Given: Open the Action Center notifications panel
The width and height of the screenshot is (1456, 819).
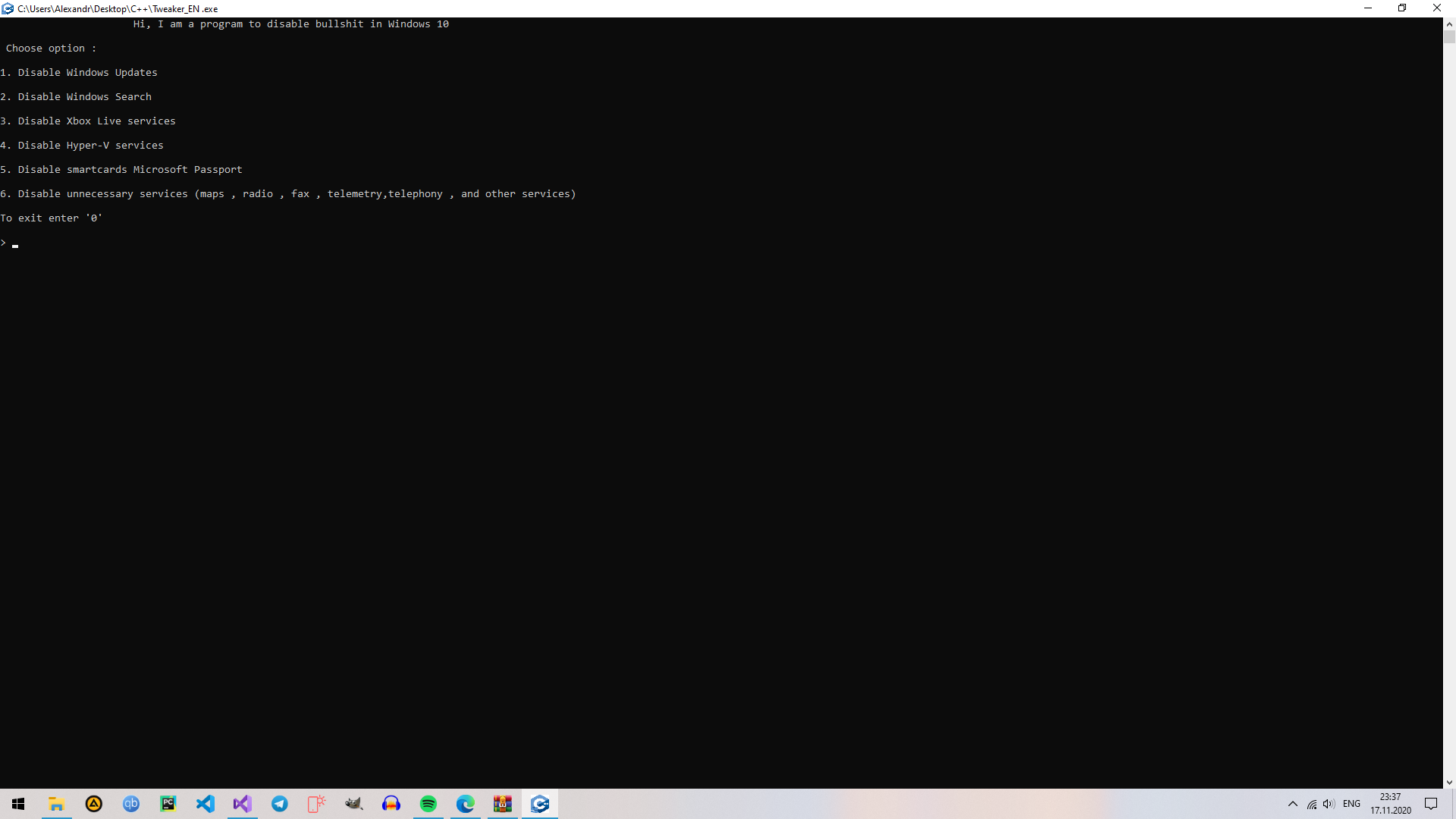Looking at the screenshot, I should click(x=1432, y=804).
